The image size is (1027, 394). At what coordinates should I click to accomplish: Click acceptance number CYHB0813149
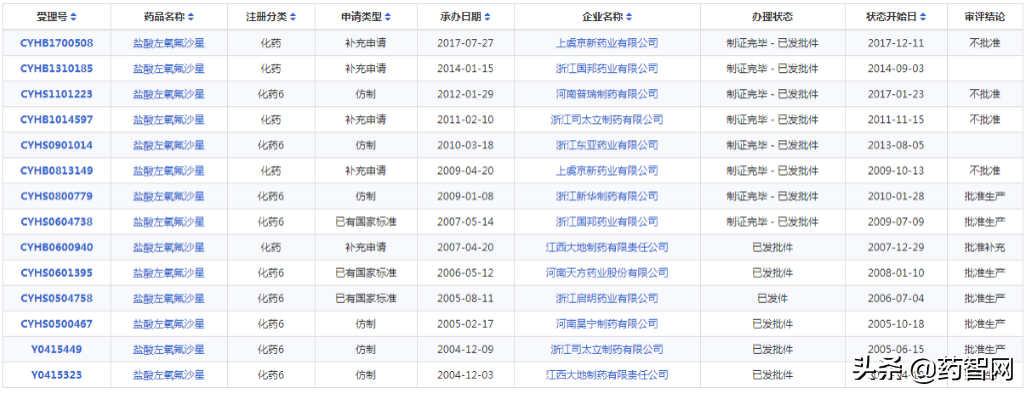[56, 171]
